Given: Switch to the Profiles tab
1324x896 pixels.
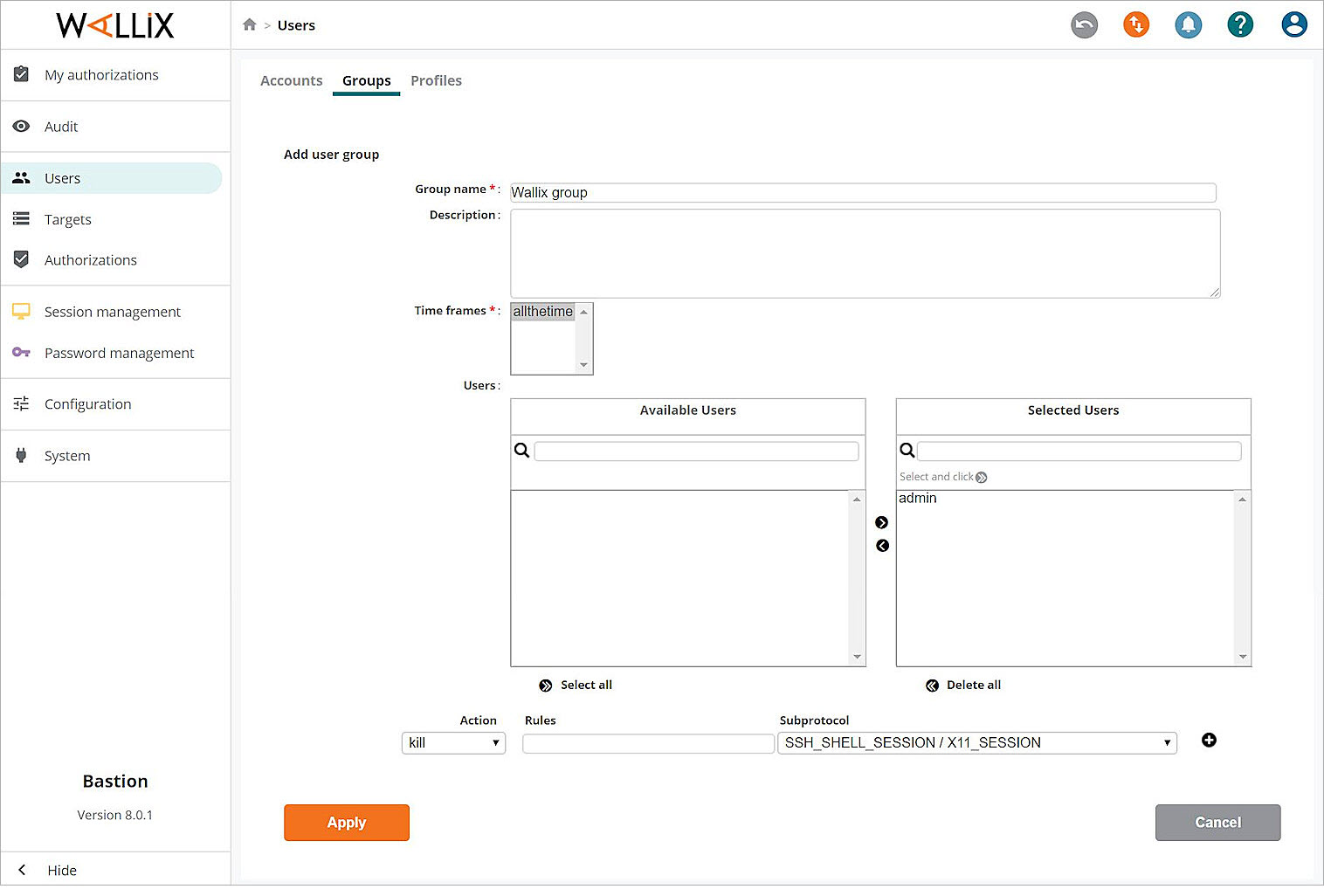Looking at the screenshot, I should 437,80.
